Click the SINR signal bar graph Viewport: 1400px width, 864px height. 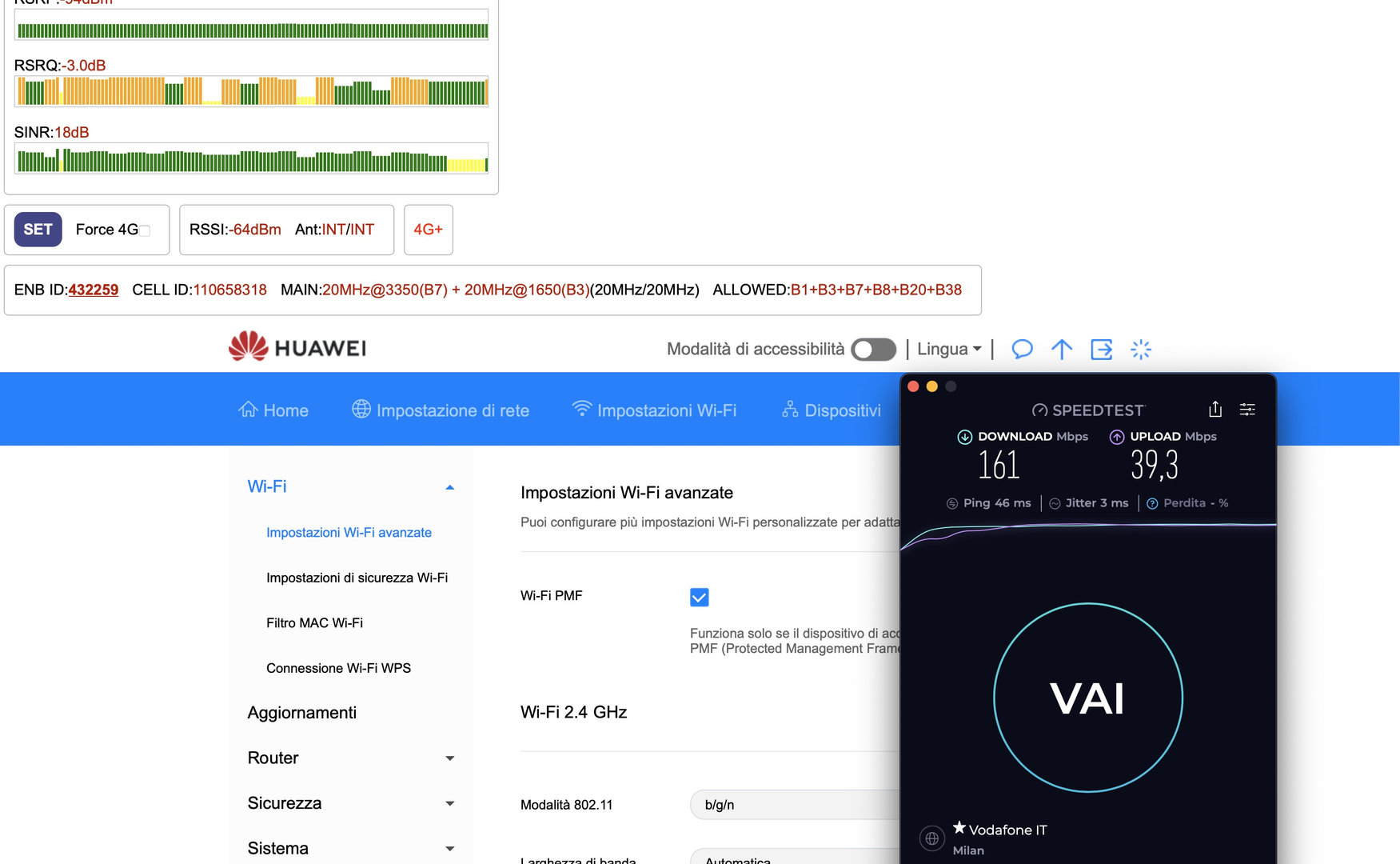pos(251,158)
